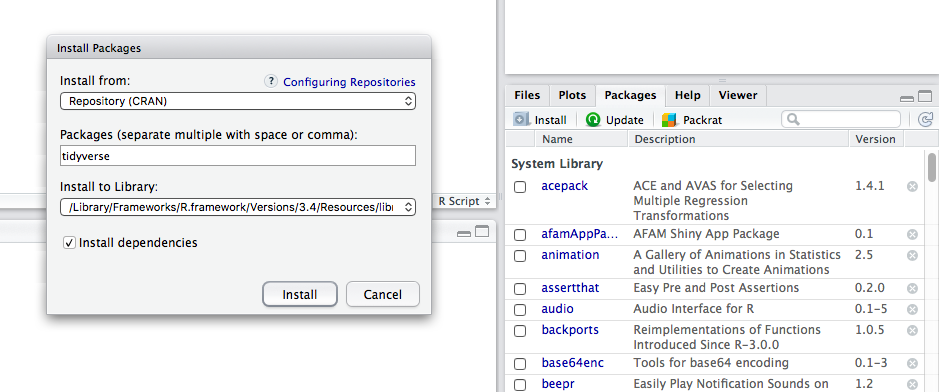Remove the base64enc package
The image size is (939, 392).
pos(913,363)
